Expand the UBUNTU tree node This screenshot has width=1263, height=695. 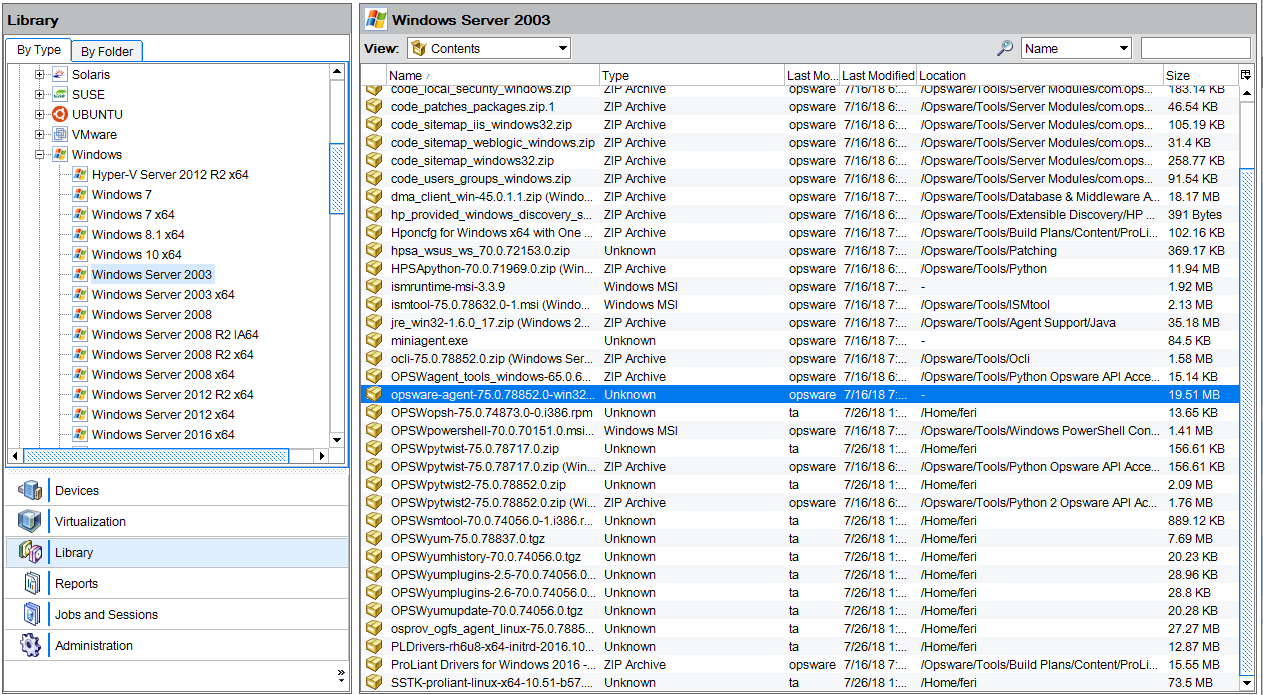[40, 114]
